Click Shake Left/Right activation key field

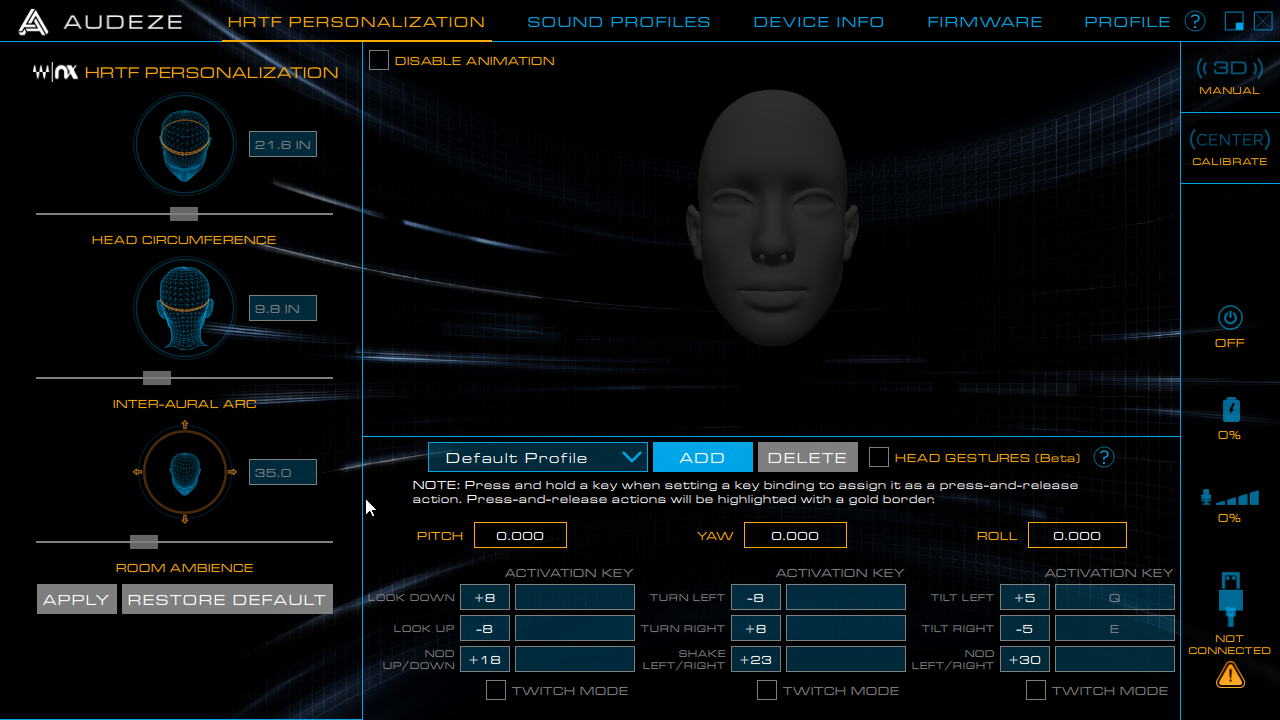point(846,659)
